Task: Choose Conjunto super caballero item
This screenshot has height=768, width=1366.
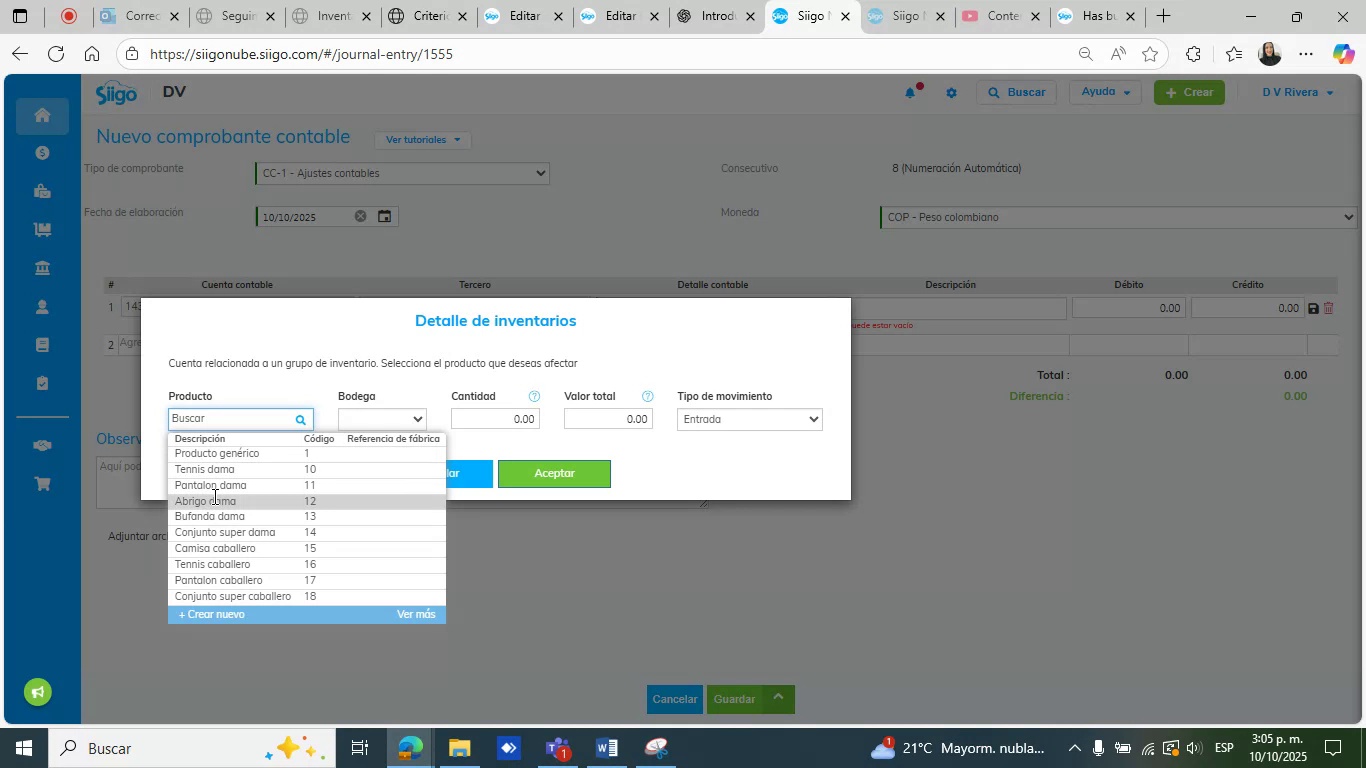Action: click(x=307, y=597)
